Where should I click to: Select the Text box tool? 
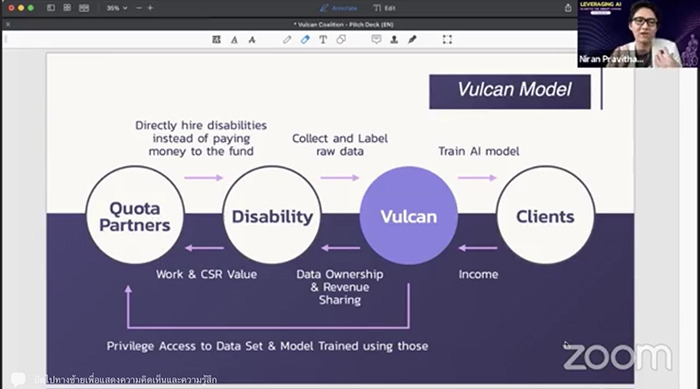pos(323,40)
